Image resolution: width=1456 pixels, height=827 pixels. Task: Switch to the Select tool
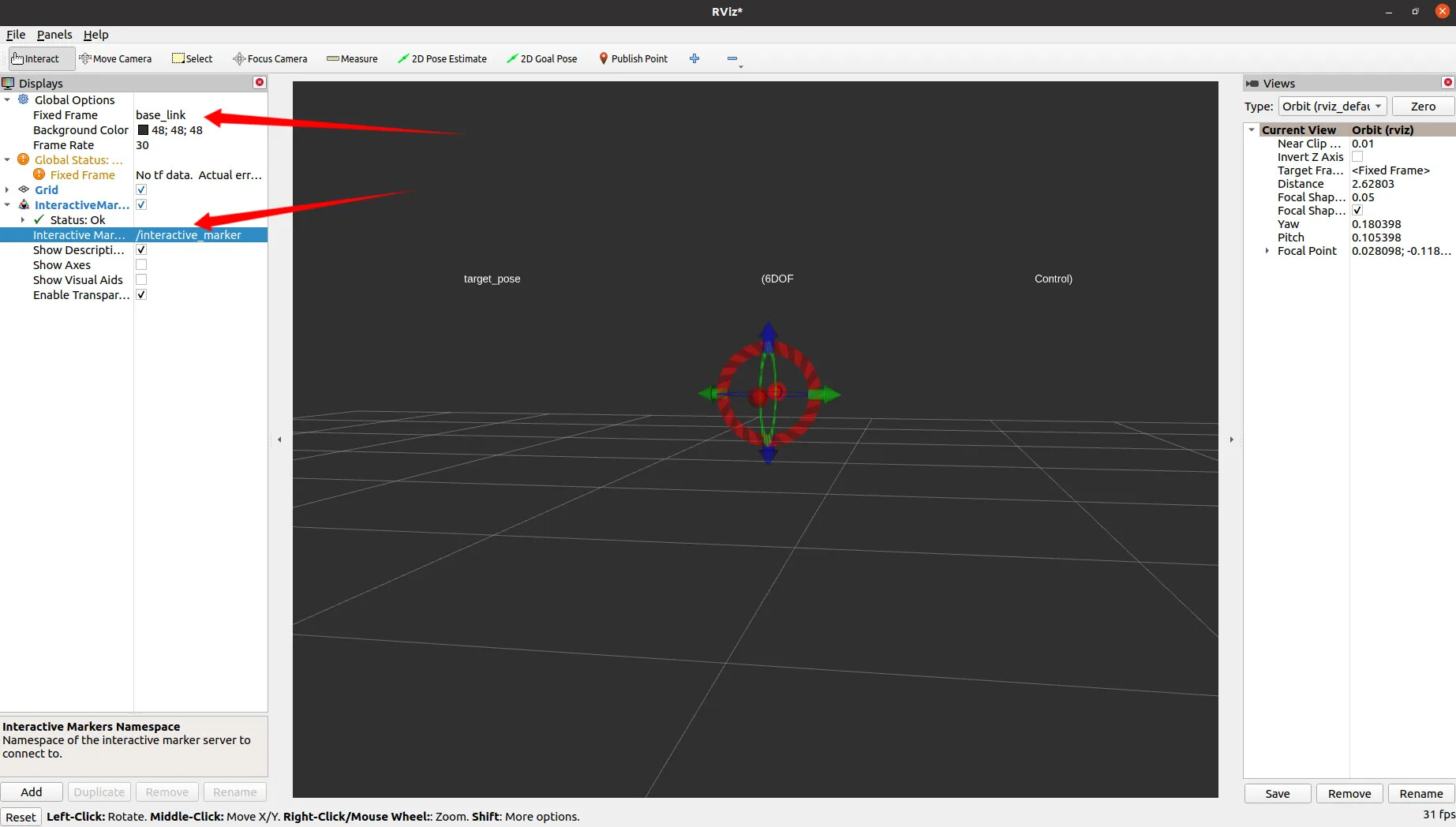(x=192, y=58)
